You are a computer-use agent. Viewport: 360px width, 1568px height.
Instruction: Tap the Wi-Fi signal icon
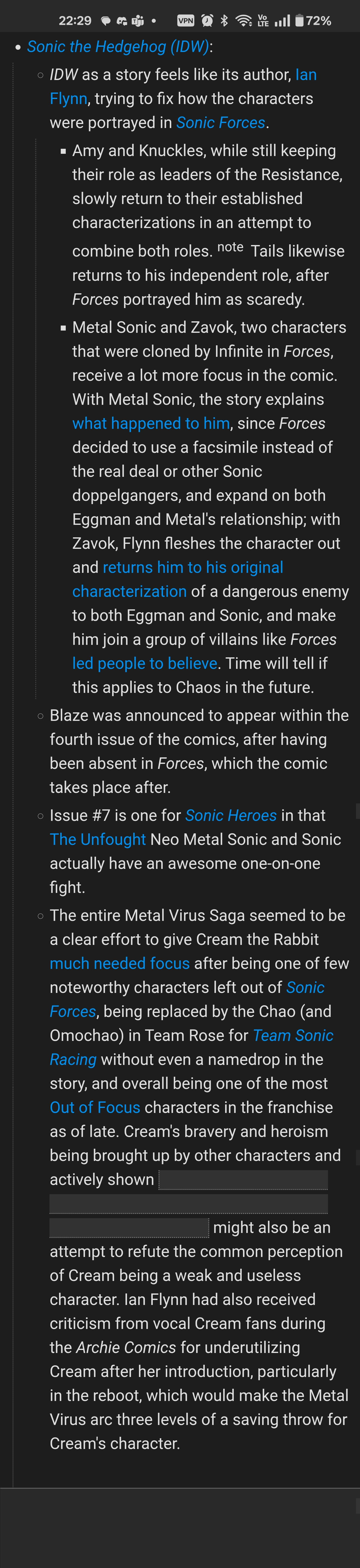(244, 21)
